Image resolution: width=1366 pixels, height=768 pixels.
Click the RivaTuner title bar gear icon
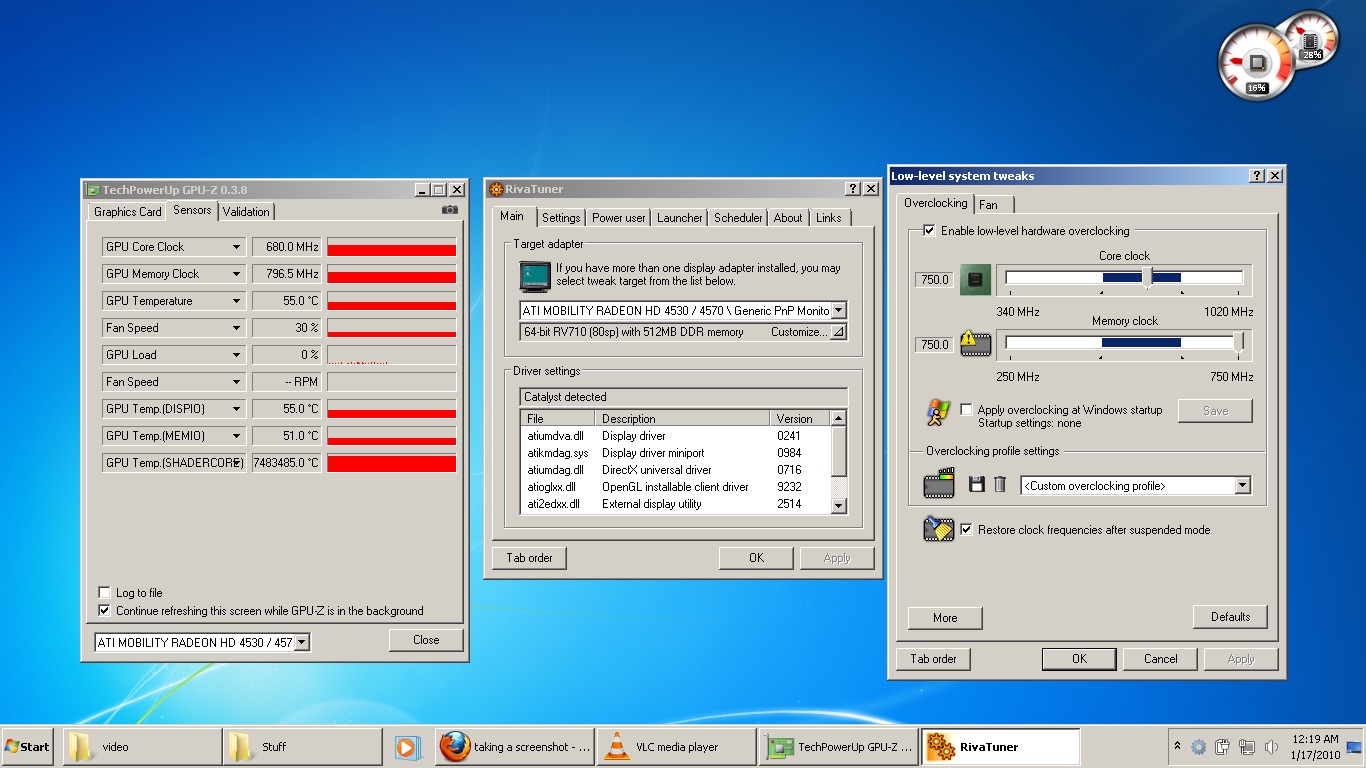(495, 189)
